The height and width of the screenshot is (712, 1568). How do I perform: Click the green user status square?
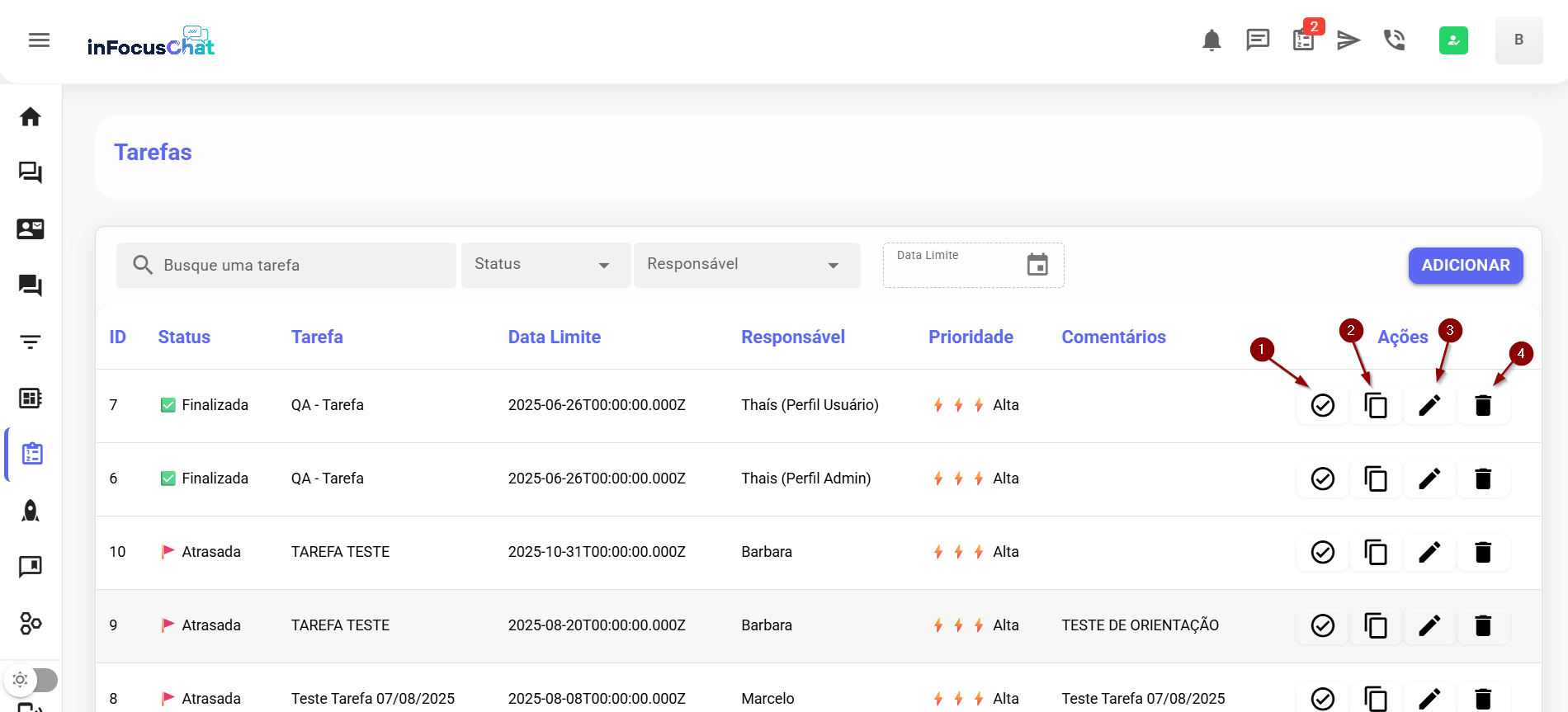point(1453,40)
